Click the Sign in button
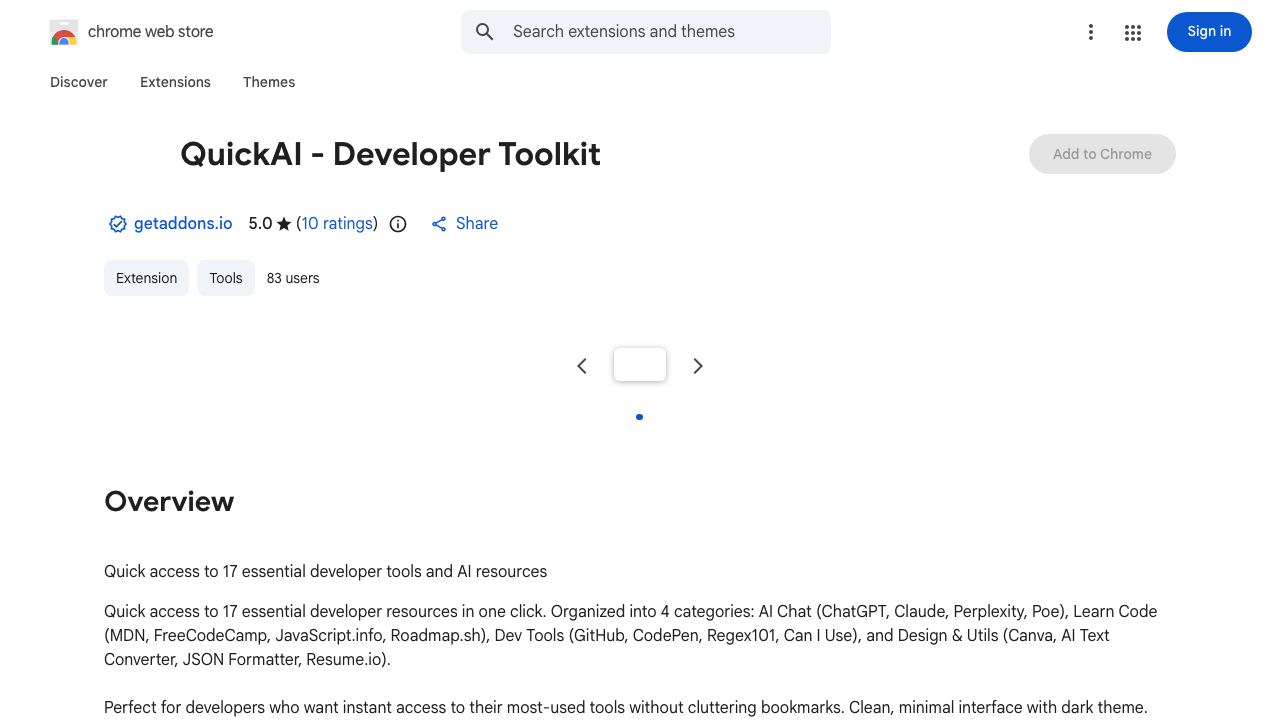The width and height of the screenshot is (1280, 720). tap(1209, 32)
